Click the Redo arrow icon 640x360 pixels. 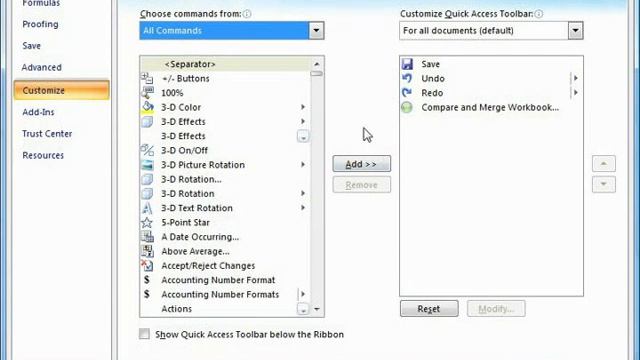click(407, 93)
